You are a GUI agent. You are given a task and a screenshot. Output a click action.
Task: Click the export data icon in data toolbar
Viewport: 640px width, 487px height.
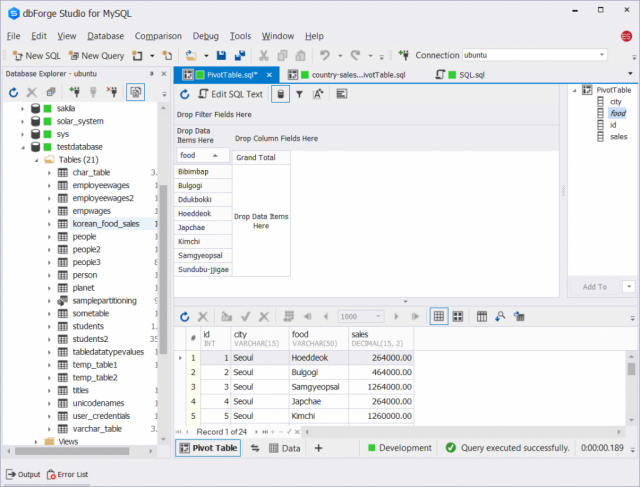point(519,316)
